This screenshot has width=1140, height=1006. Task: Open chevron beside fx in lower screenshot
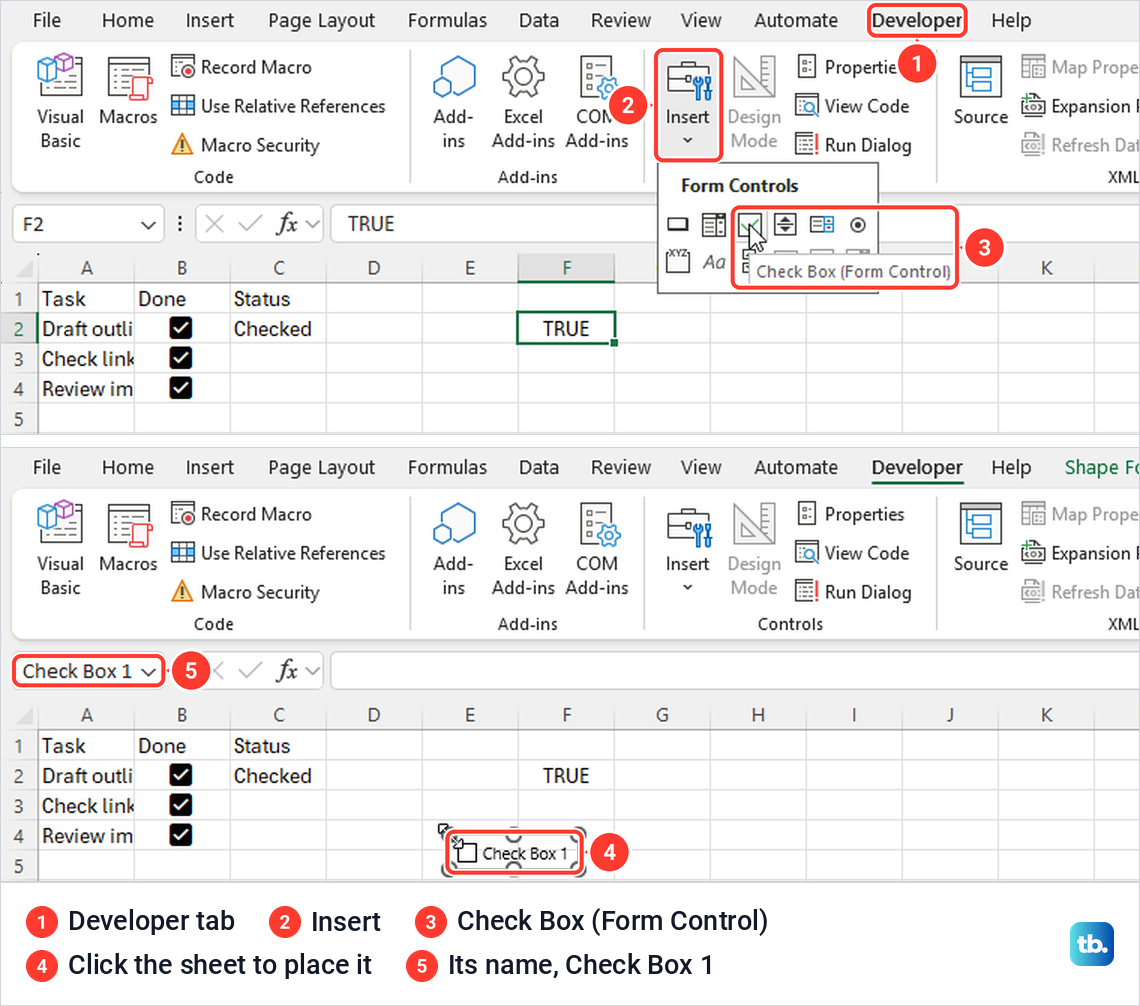313,671
